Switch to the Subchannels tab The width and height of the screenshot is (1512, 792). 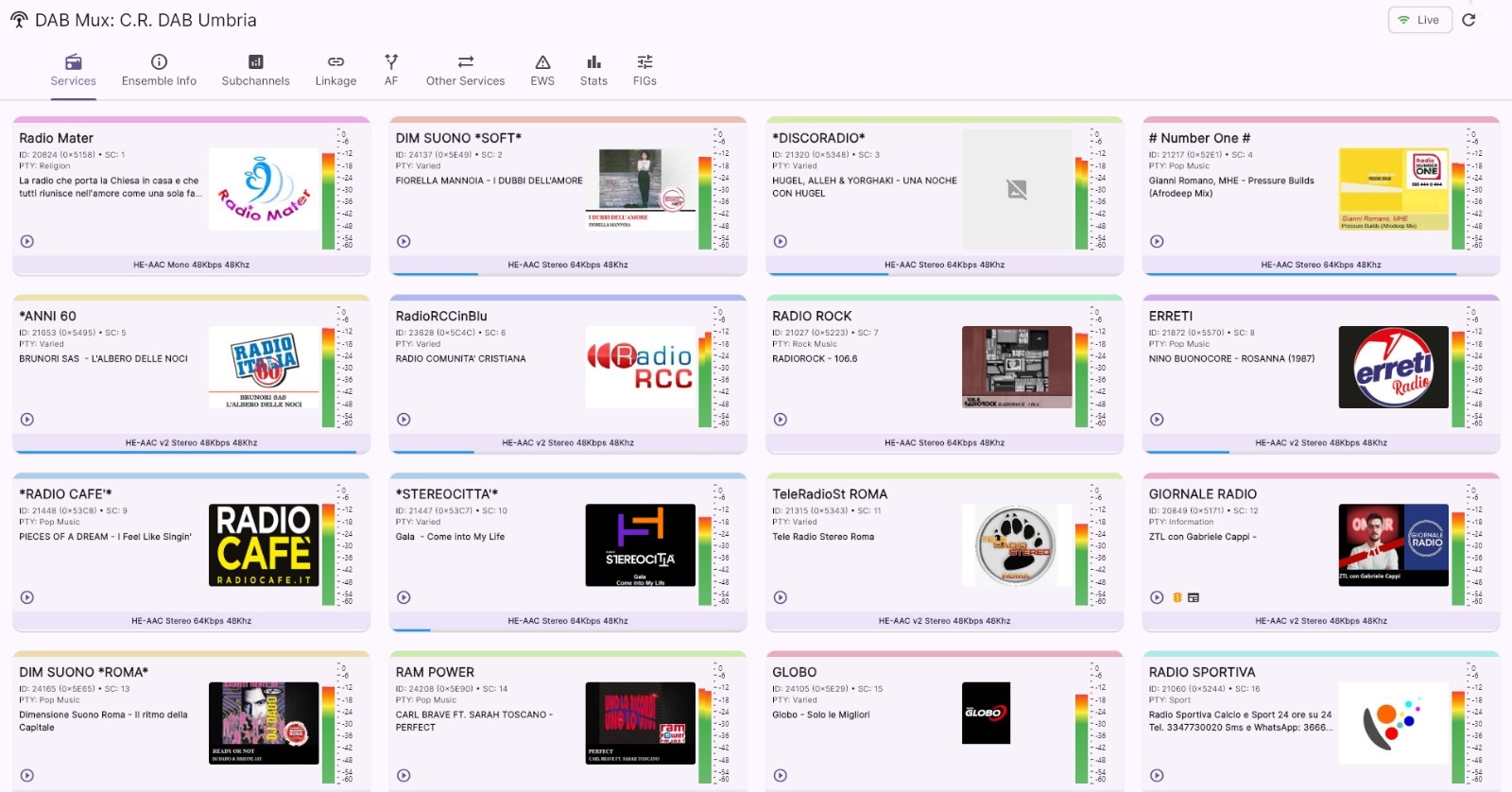click(x=255, y=71)
